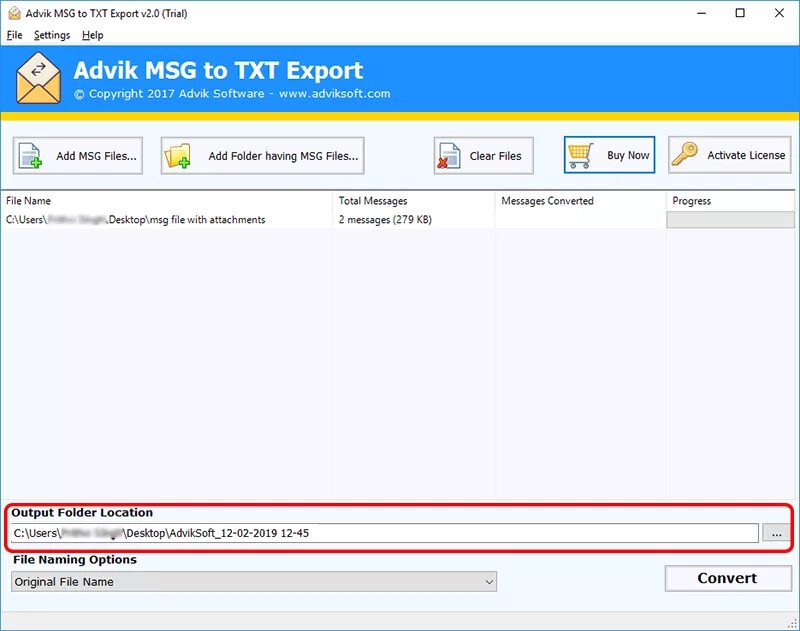Click the Activate License button

(730, 155)
